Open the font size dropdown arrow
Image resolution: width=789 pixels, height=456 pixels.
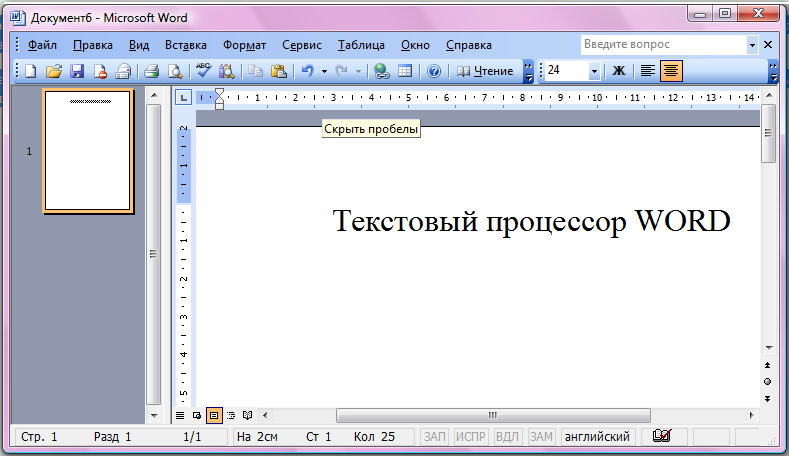(594, 71)
